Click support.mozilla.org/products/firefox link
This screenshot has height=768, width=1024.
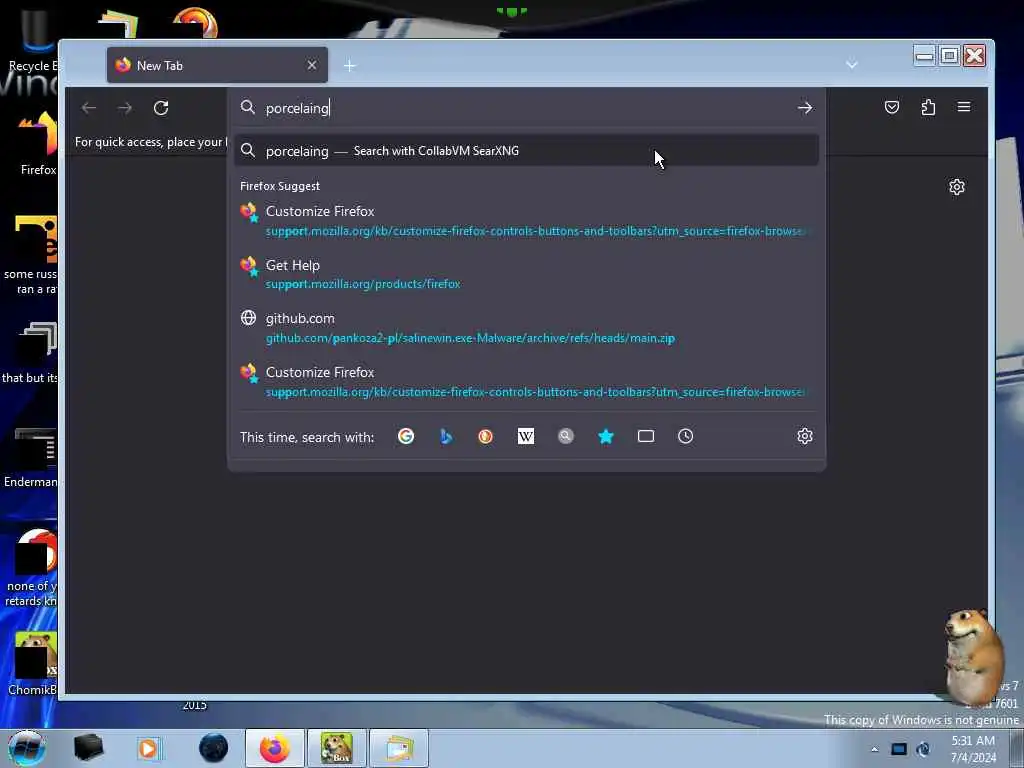coord(363,284)
